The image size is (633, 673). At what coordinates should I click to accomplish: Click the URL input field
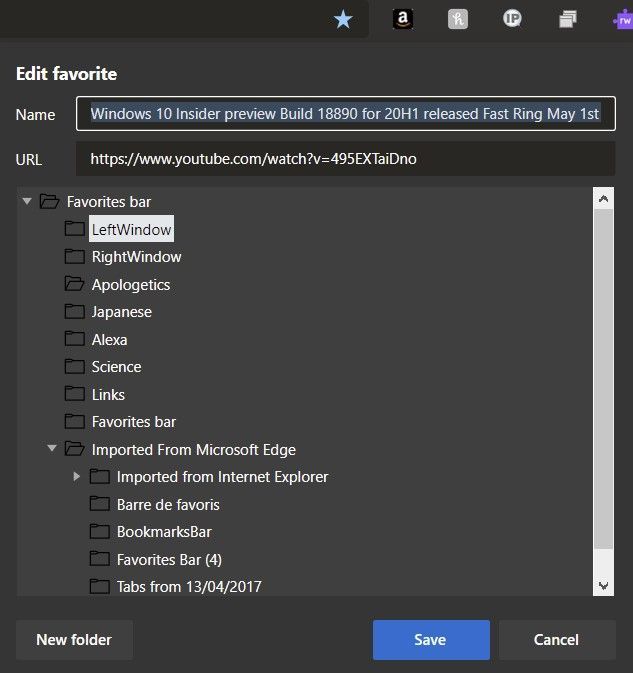tap(345, 159)
